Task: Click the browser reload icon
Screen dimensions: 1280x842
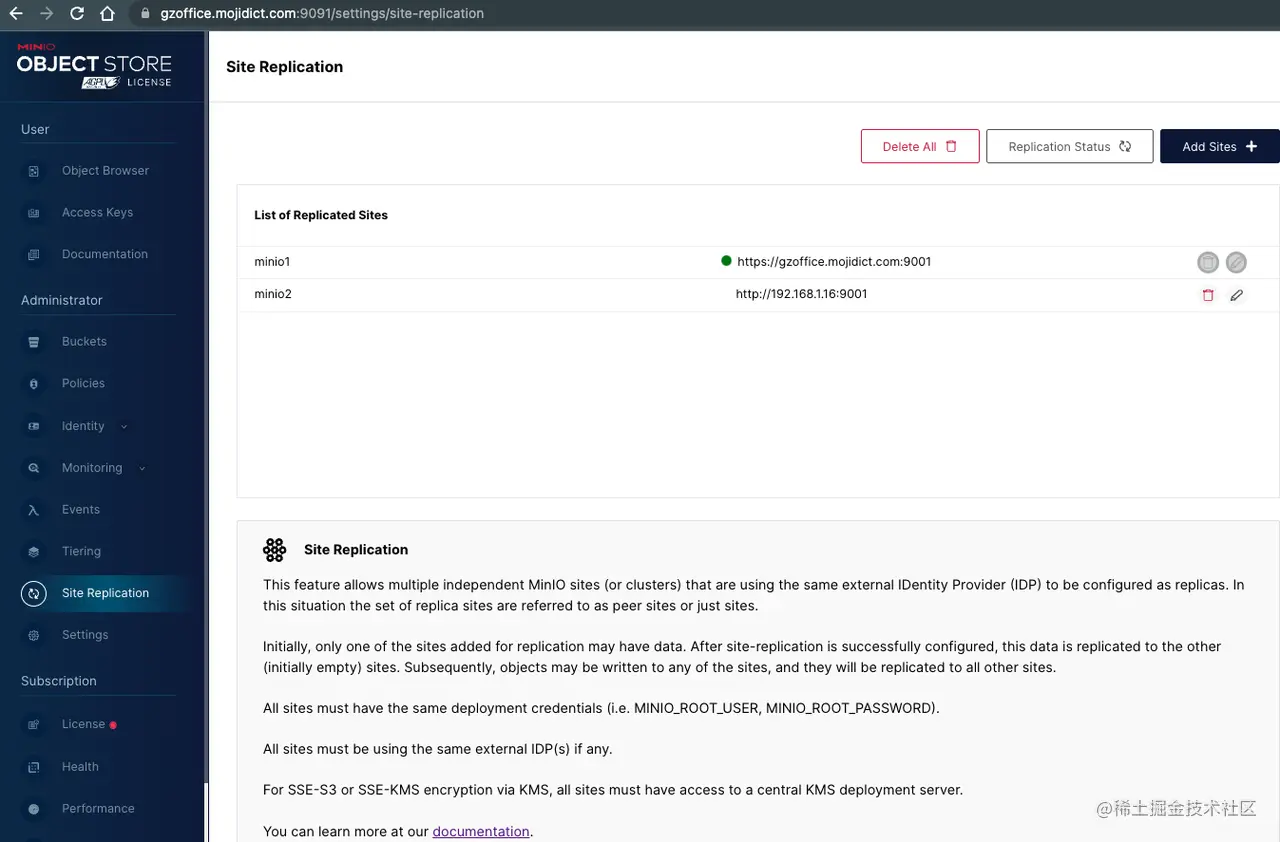Action: click(x=77, y=14)
